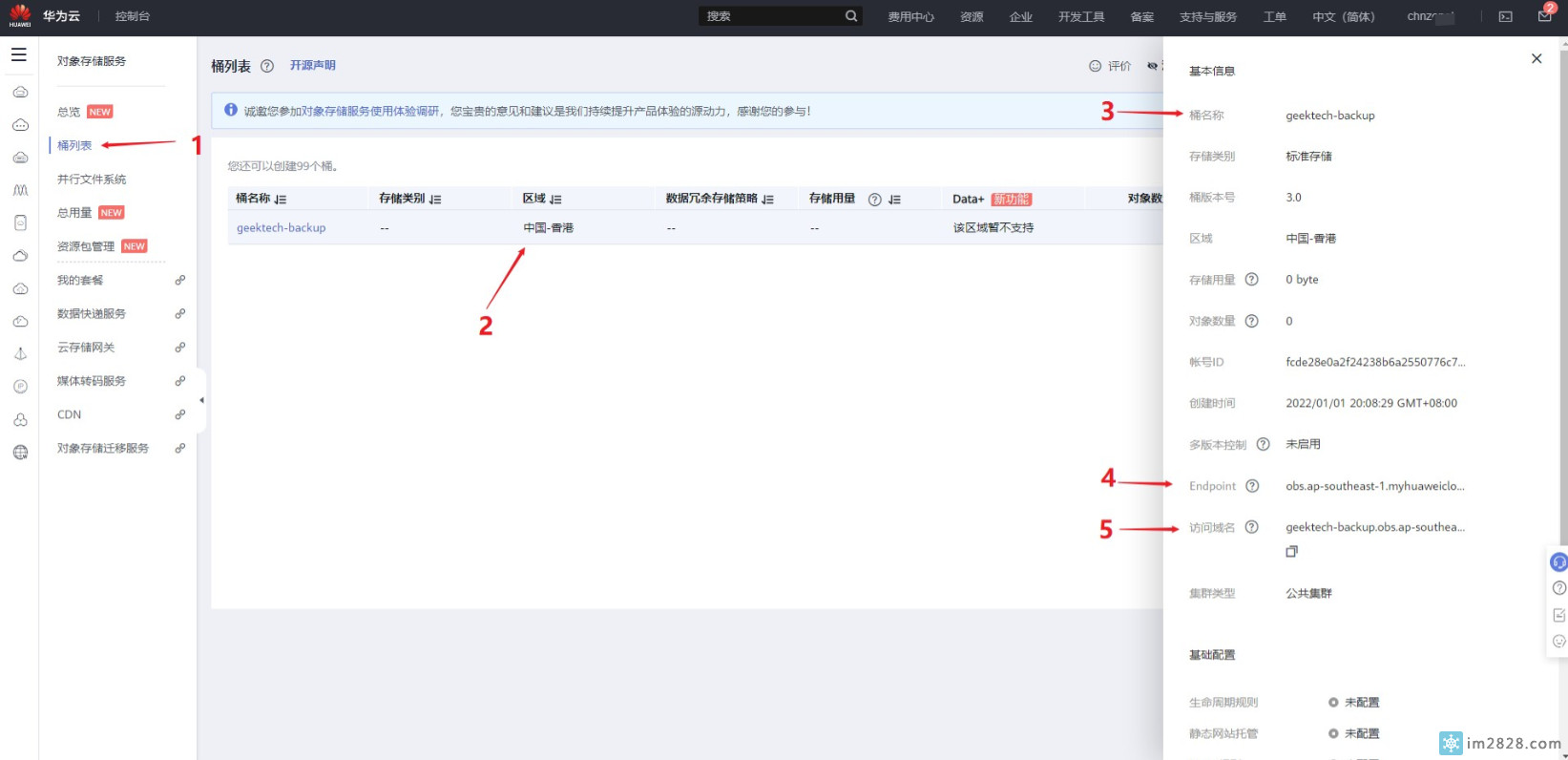Viewport: 1568px width, 760px height.
Task: Click help icon next to 多版本控制
Action: (x=1264, y=444)
